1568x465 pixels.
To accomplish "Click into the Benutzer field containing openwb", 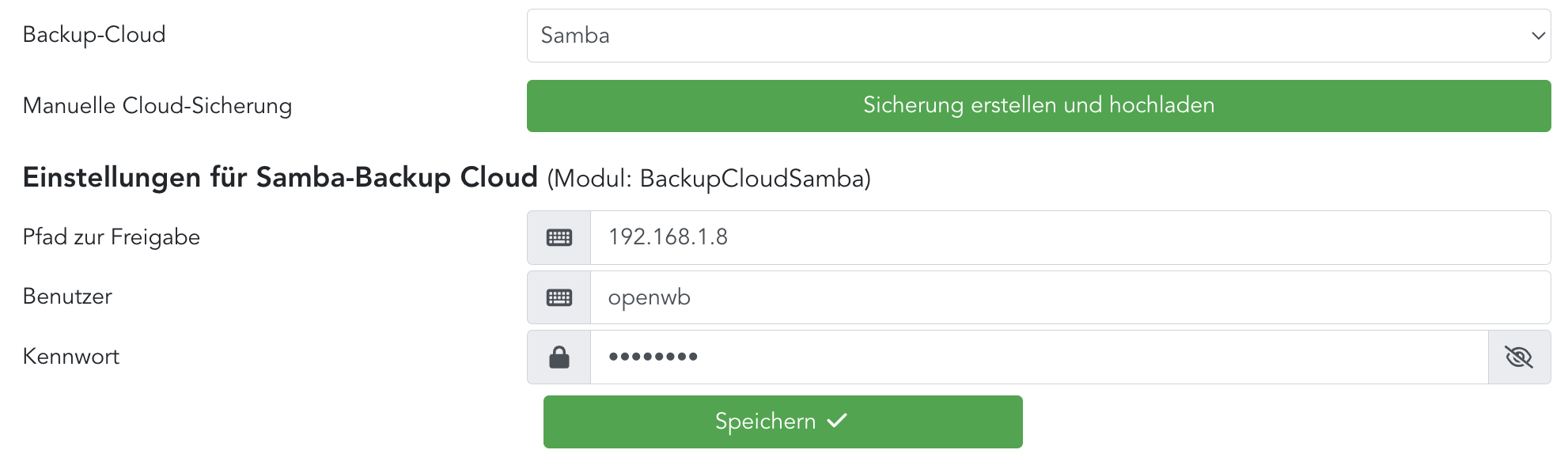I will point(1070,297).
